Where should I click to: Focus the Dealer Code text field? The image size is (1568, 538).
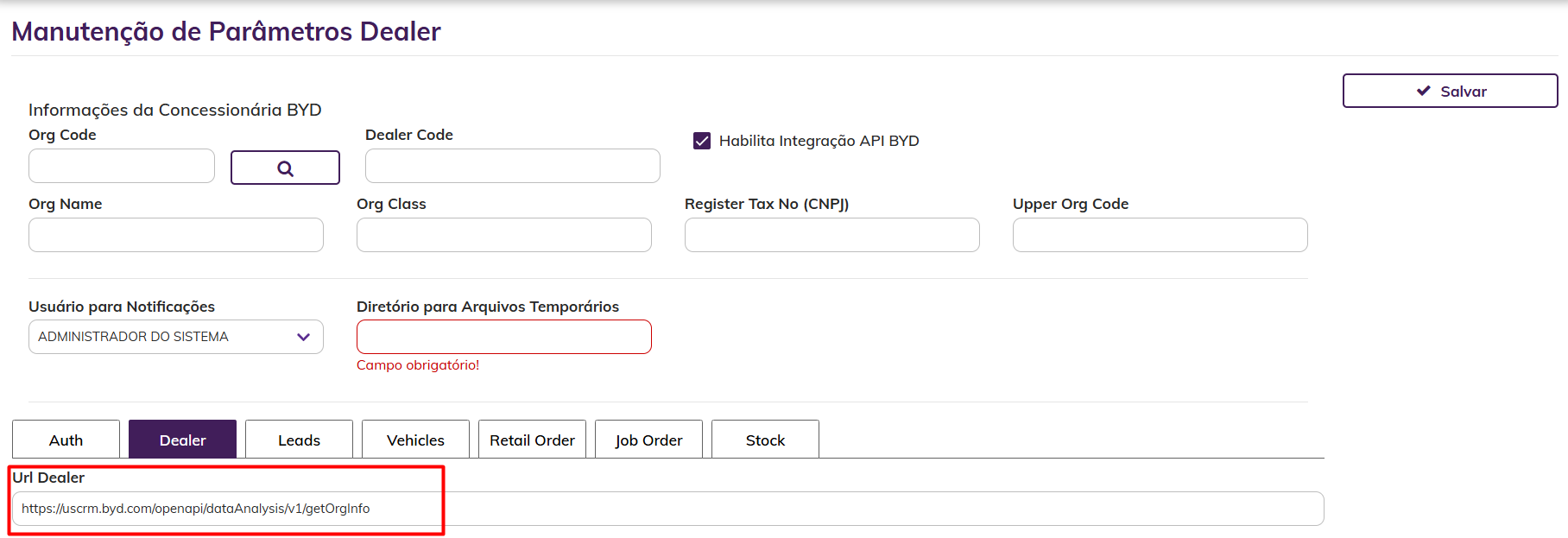click(x=512, y=166)
